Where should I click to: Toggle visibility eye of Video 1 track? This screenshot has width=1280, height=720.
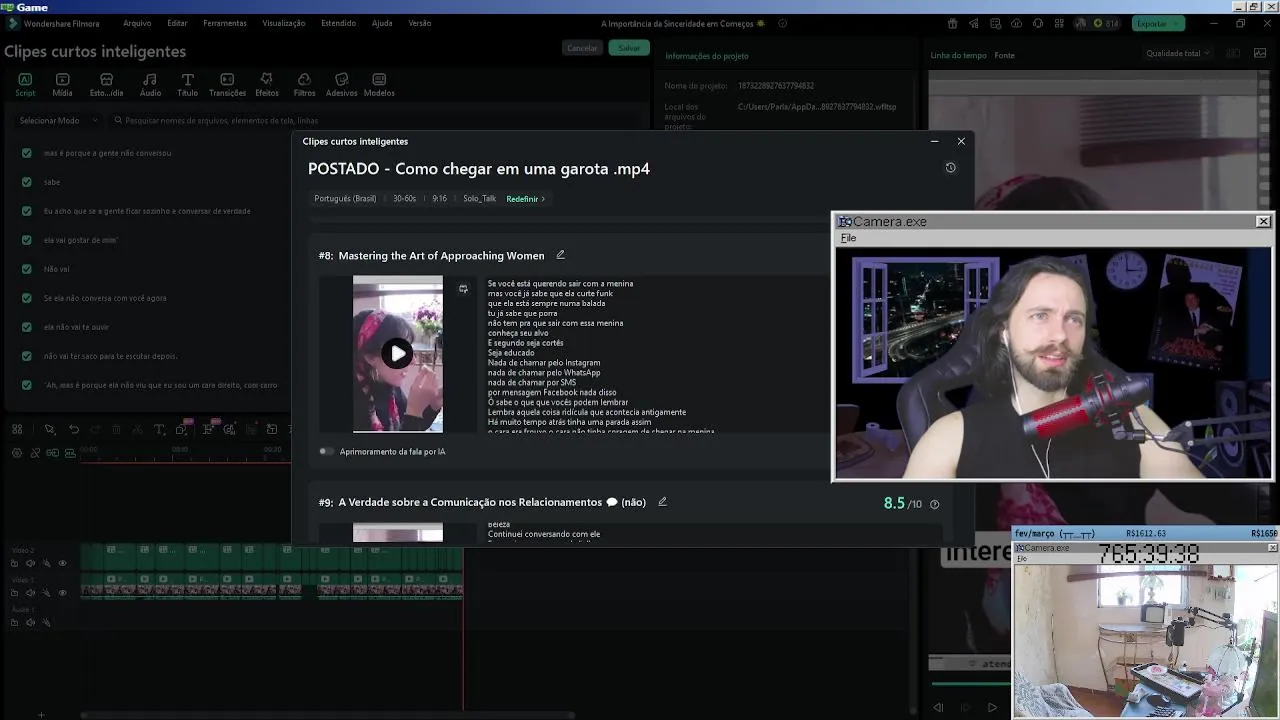coord(62,593)
